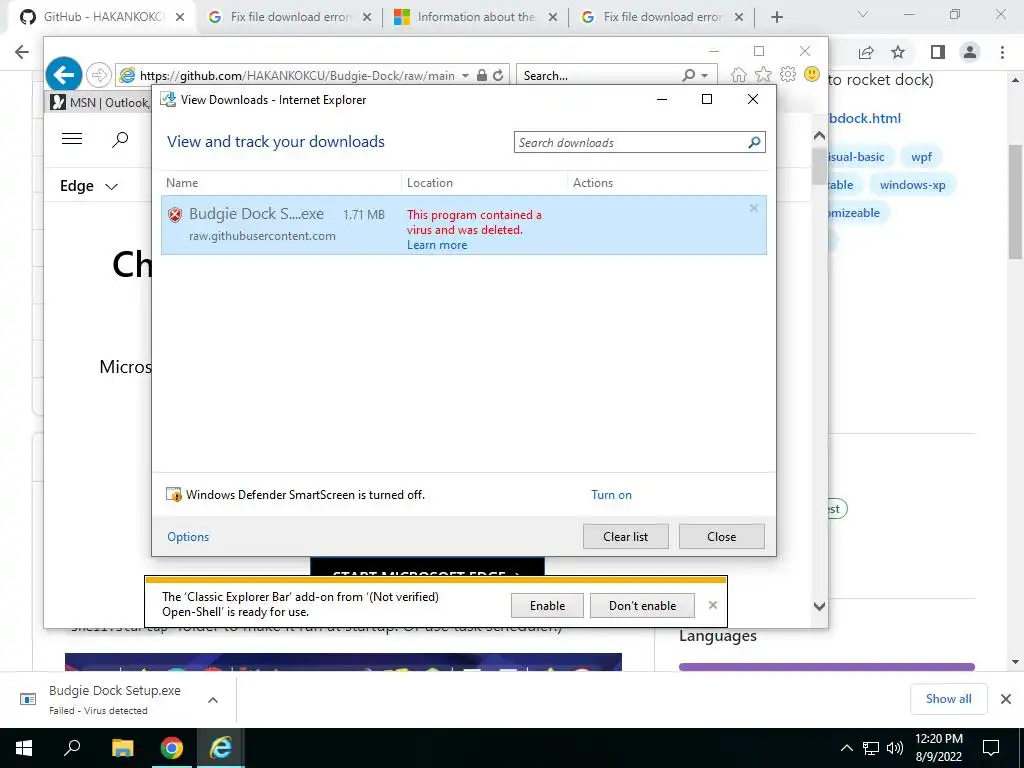Turn on Windows Defender SmartScreen

coord(611,495)
